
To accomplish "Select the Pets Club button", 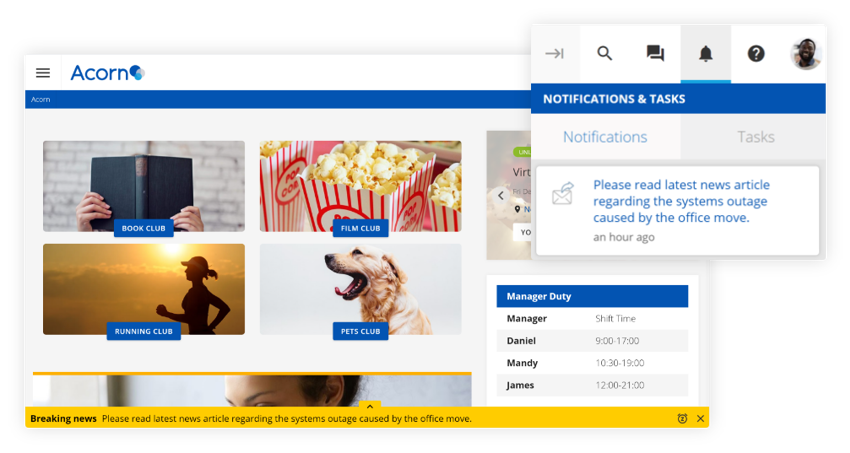I will [360, 331].
